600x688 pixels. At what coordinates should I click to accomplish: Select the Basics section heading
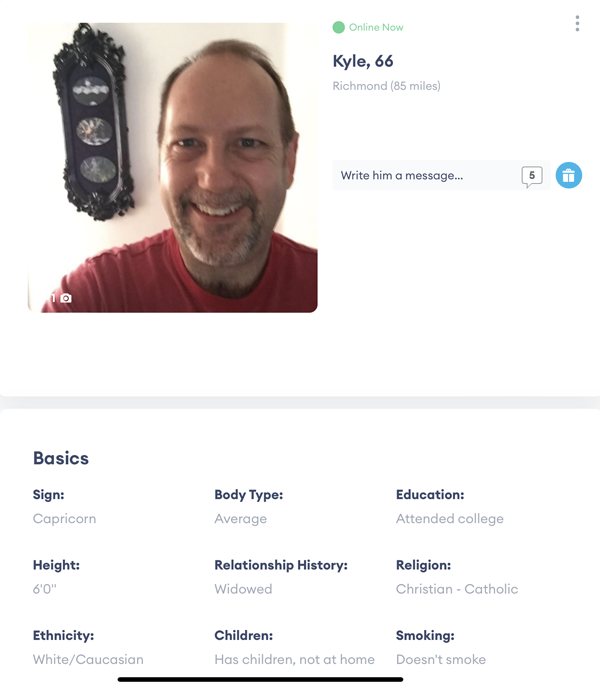coord(61,458)
